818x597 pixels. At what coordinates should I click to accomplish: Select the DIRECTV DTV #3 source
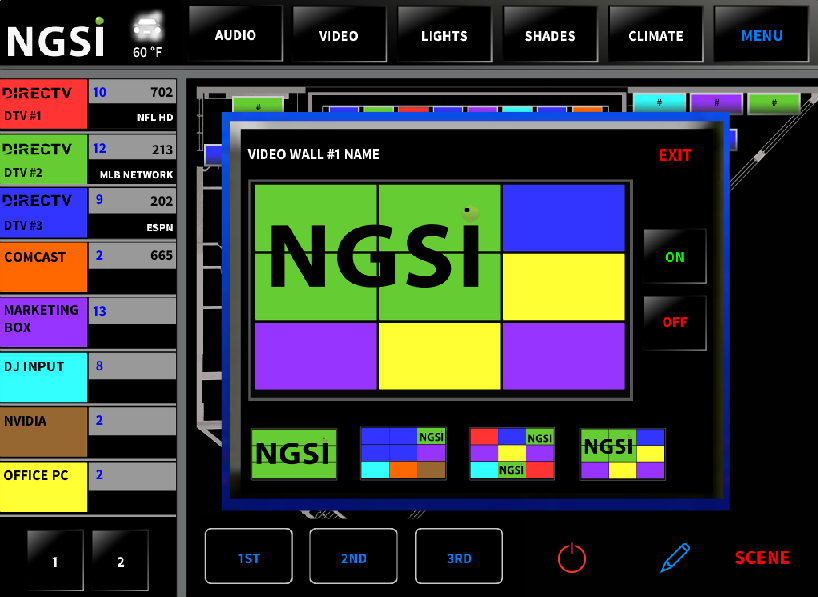point(43,213)
